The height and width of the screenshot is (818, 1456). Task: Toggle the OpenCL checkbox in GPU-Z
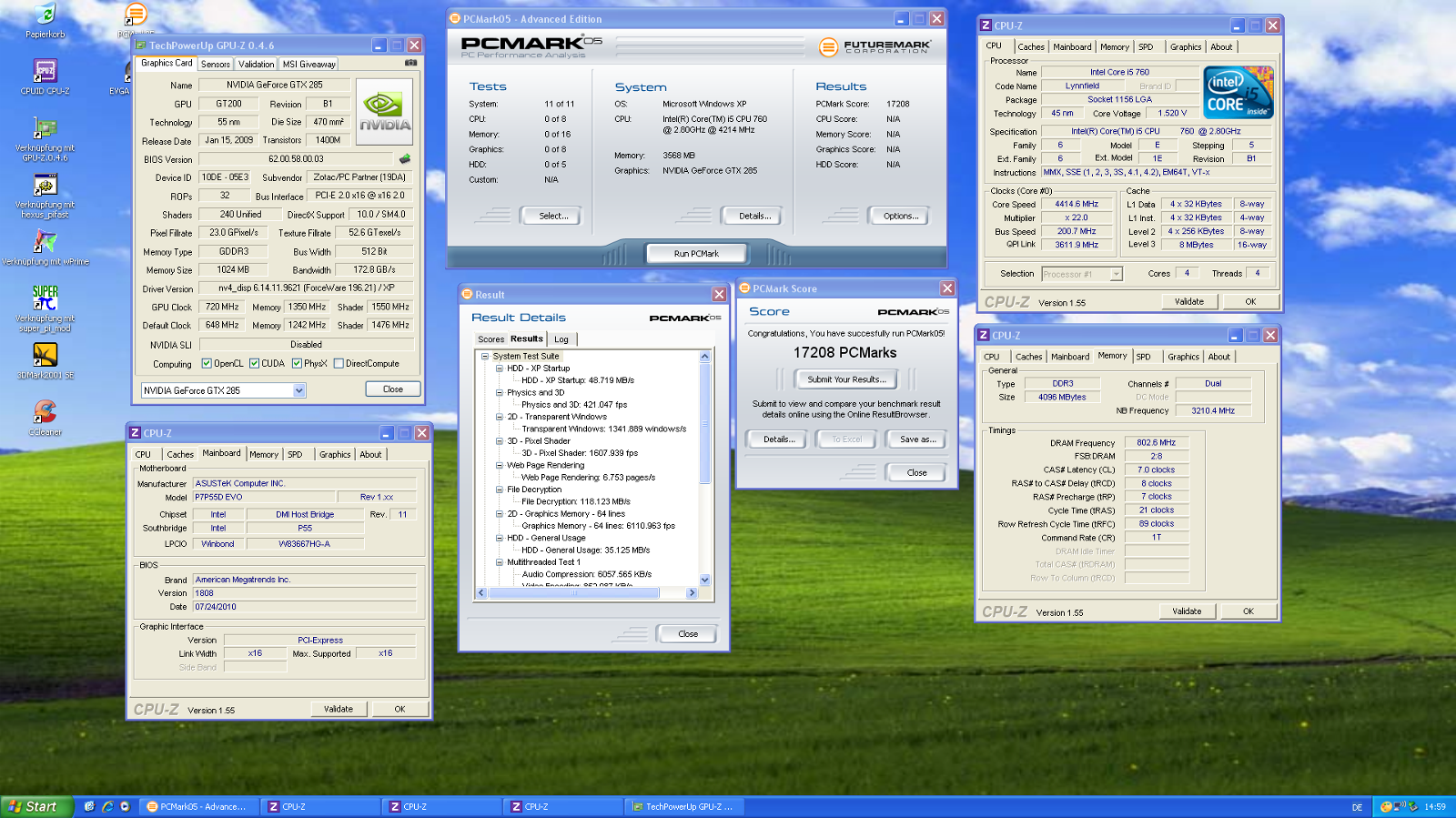click(207, 363)
